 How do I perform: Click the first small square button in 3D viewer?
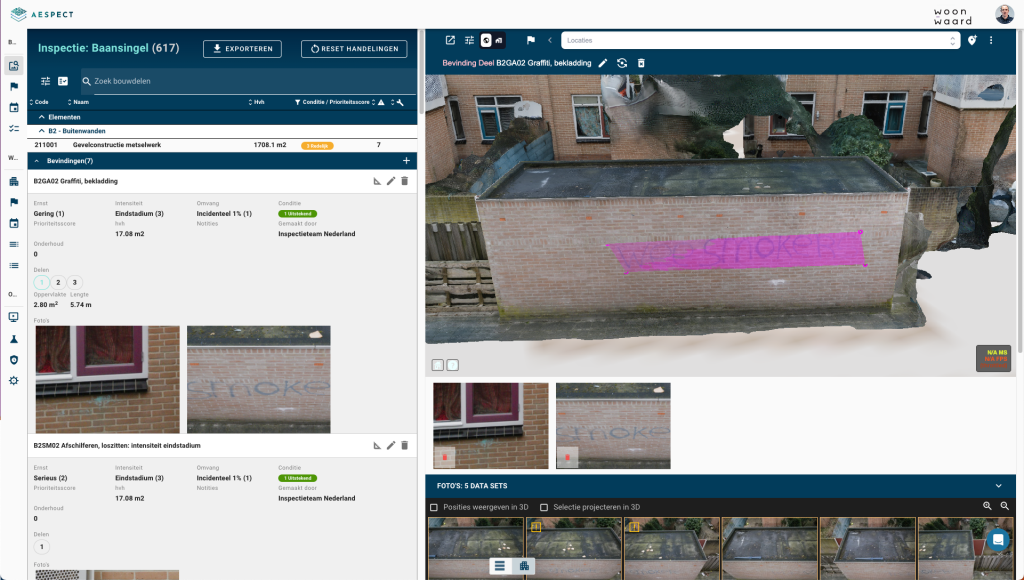(x=438, y=365)
